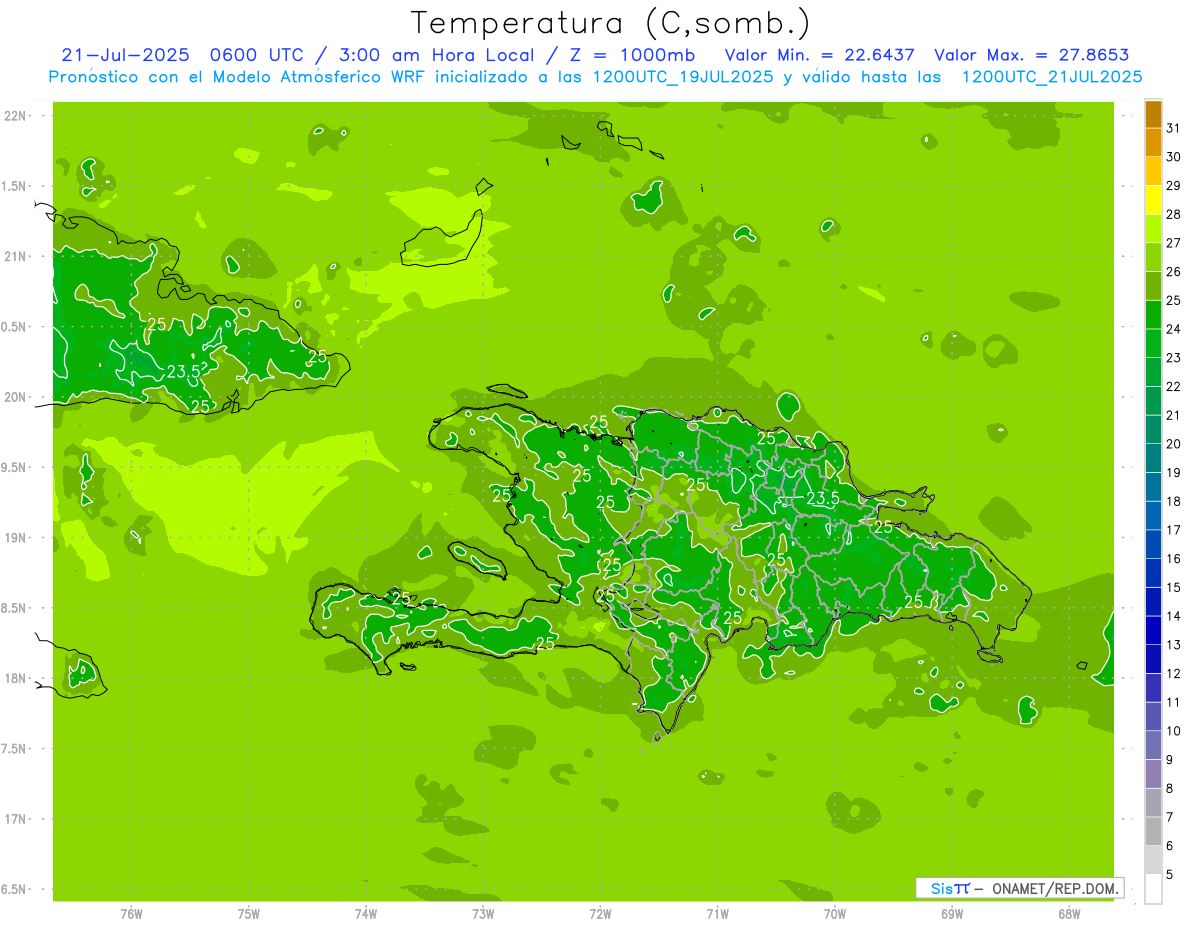The image size is (1200, 927).
Task: Click the legend value label "10"
Action: pos(1173,731)
